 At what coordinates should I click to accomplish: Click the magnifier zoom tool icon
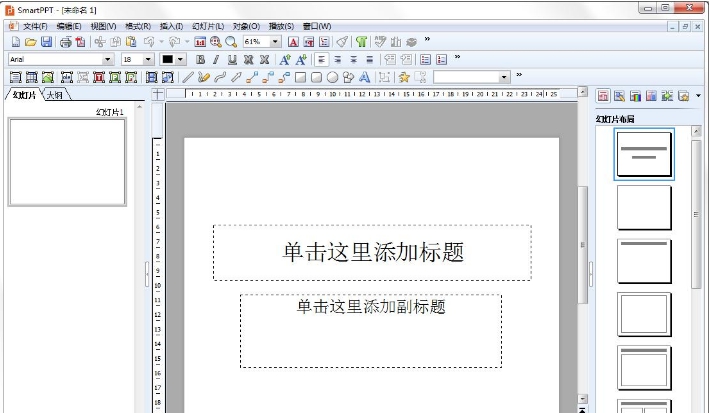click(231, 42)
